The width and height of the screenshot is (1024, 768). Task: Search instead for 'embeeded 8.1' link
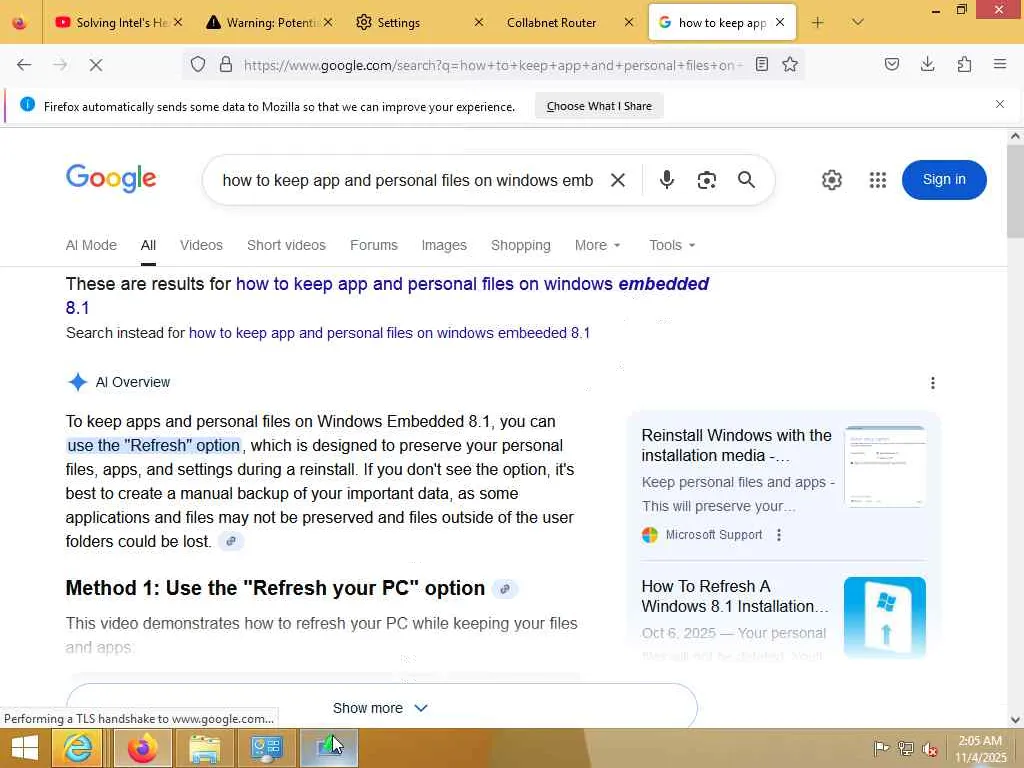point(389,333)
